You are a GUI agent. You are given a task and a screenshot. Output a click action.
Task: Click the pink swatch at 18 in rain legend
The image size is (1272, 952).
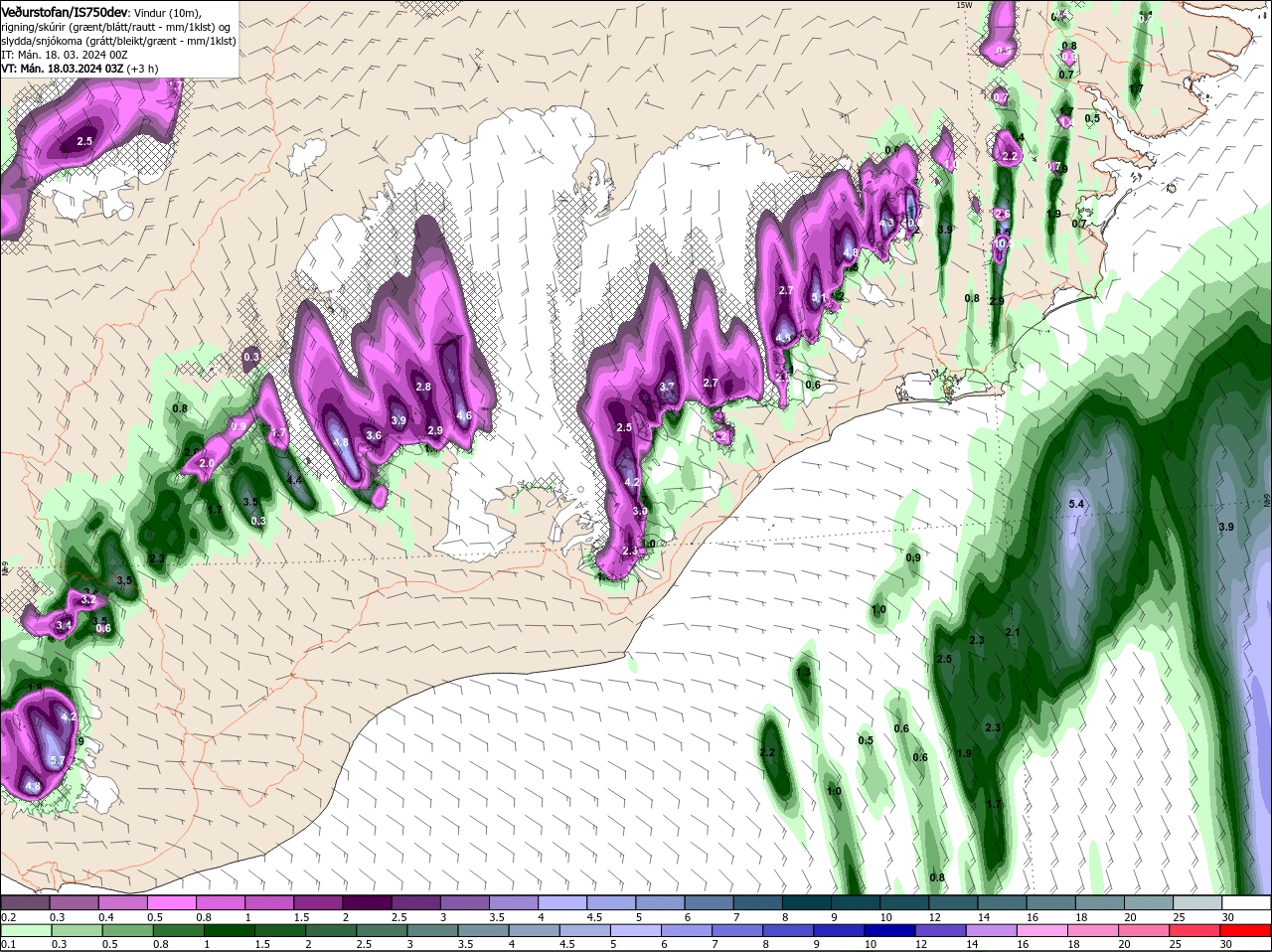[1094, 931]
